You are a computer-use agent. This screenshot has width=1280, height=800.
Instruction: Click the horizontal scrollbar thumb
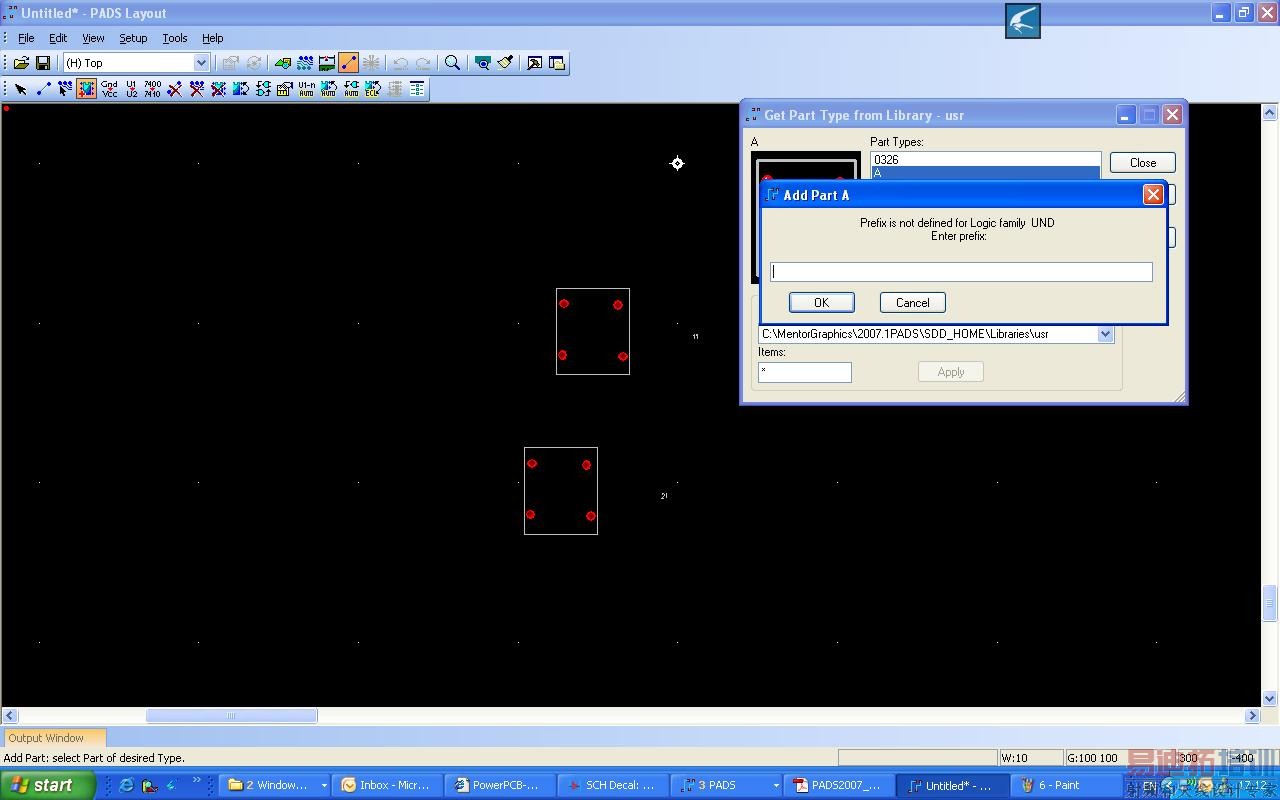click(232, 715)
